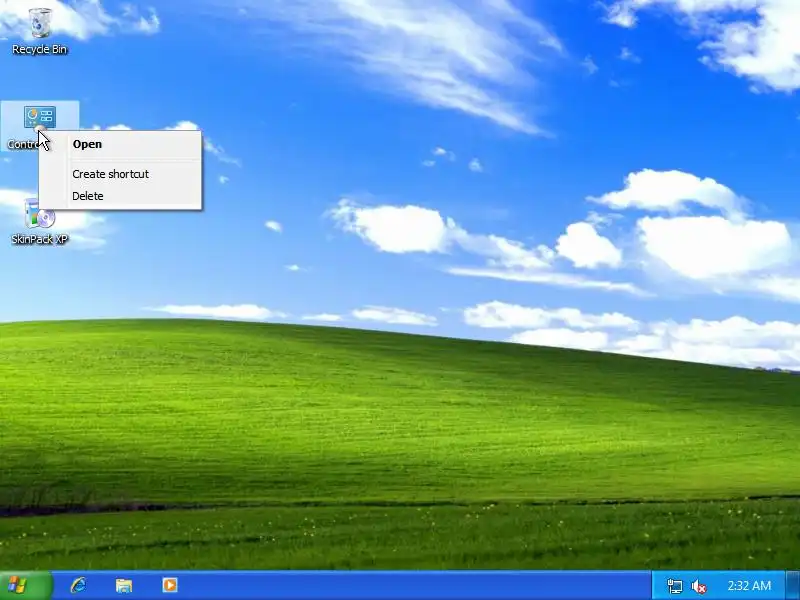
Task: Launch the media player taskbar icon
Action: click(170, 585)
